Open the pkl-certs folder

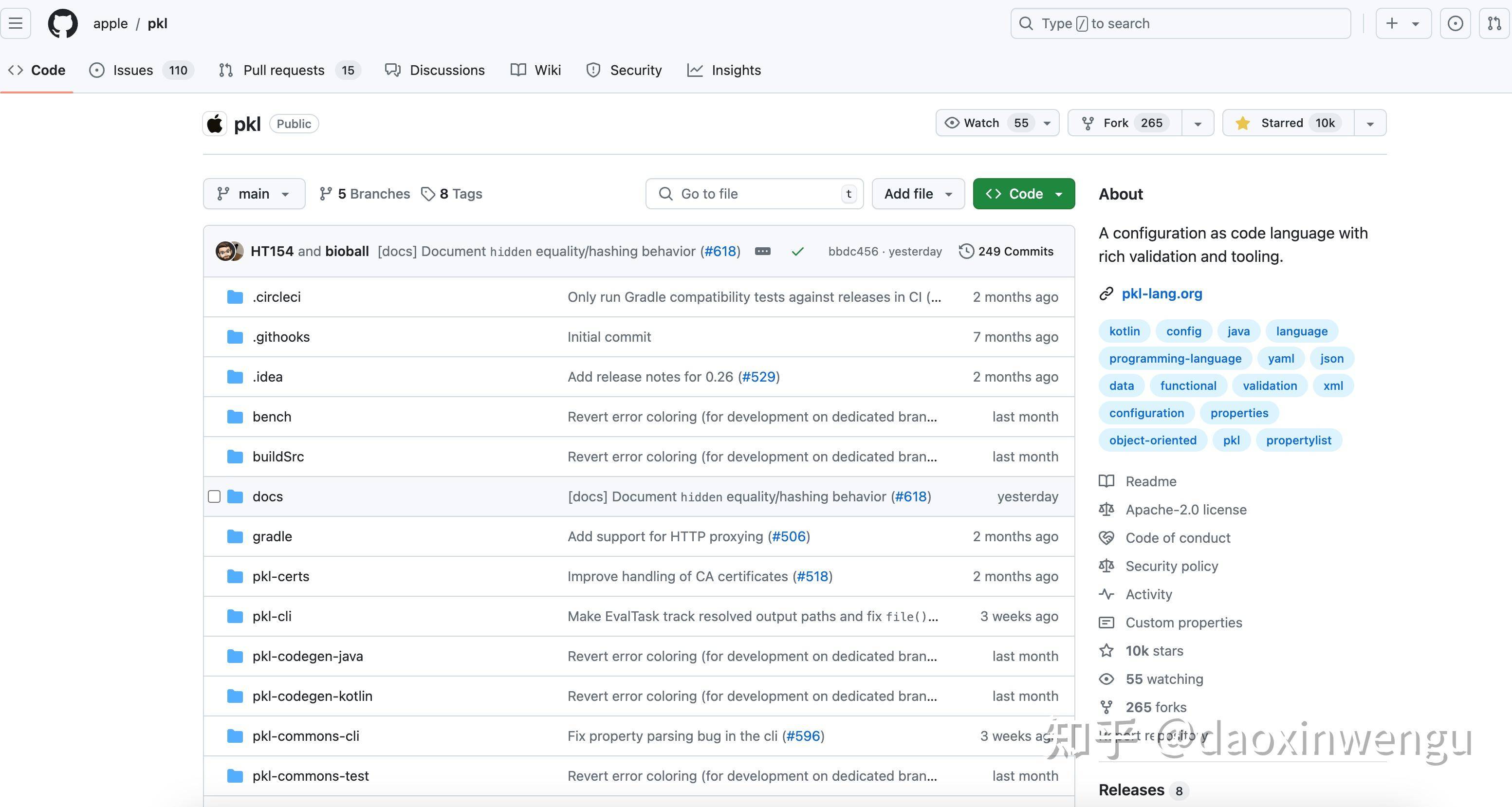[x=280, y=576]
